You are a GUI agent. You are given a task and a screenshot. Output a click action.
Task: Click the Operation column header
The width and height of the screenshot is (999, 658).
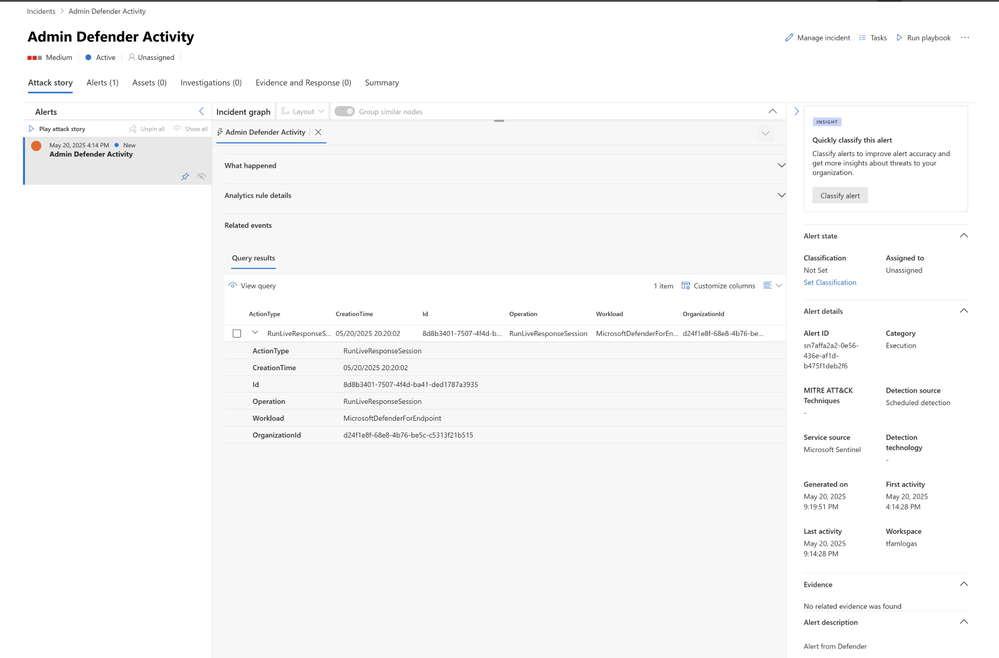(x=523, y=314)
